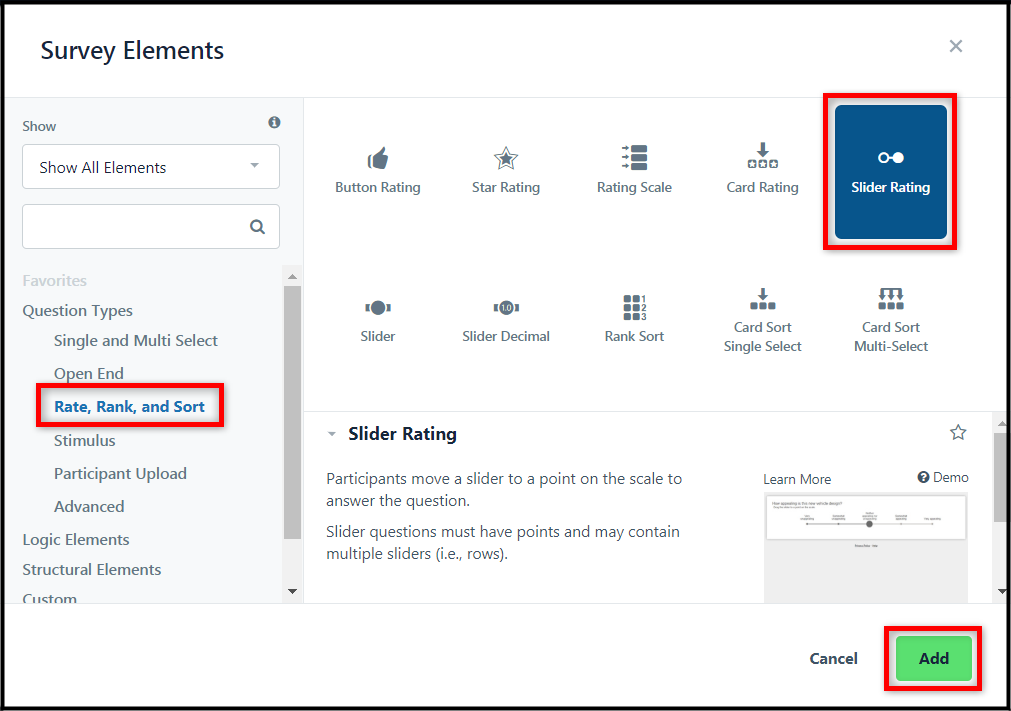
Task: Choose the Slider element
Action: [378, 320]
